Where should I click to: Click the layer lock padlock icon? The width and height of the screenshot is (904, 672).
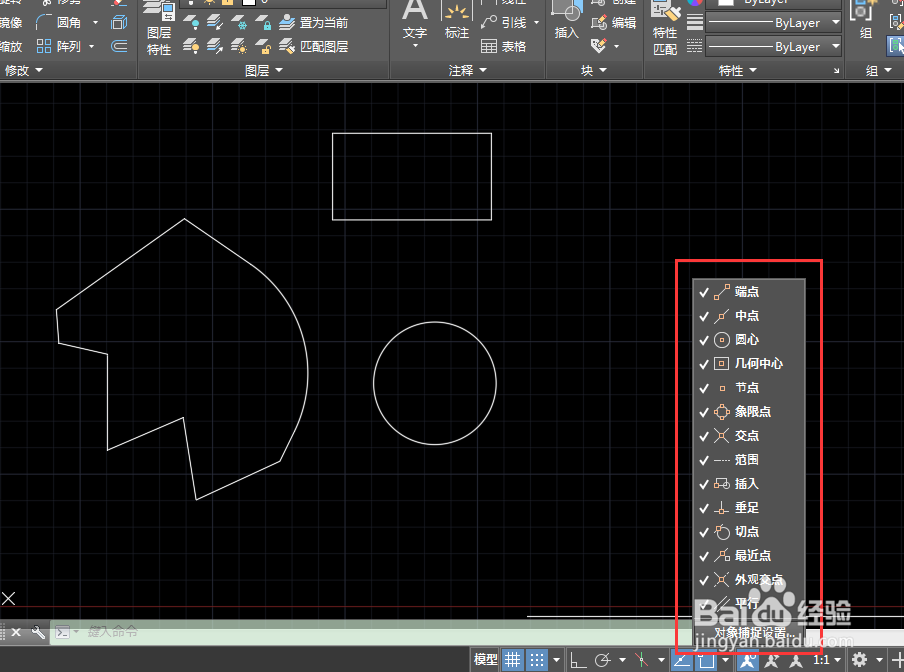[263, 22]
